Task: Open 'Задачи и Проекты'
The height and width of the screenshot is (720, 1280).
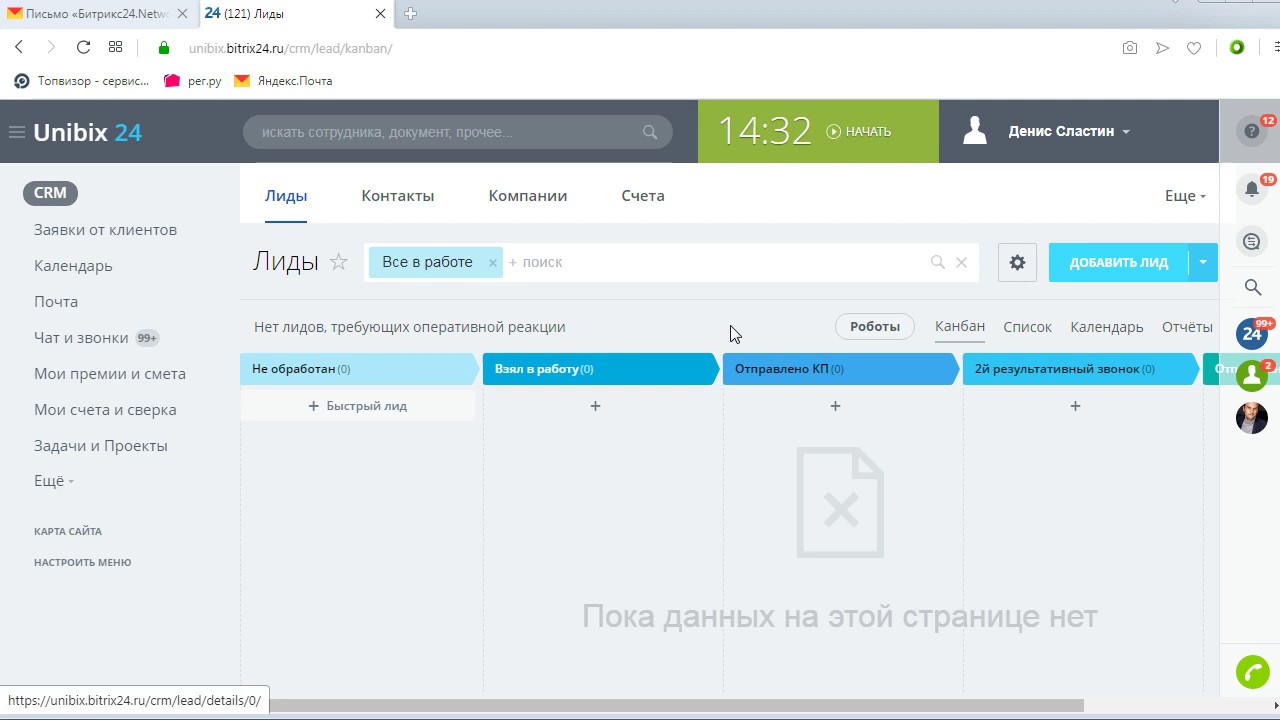Action: [x=101, y=446]
